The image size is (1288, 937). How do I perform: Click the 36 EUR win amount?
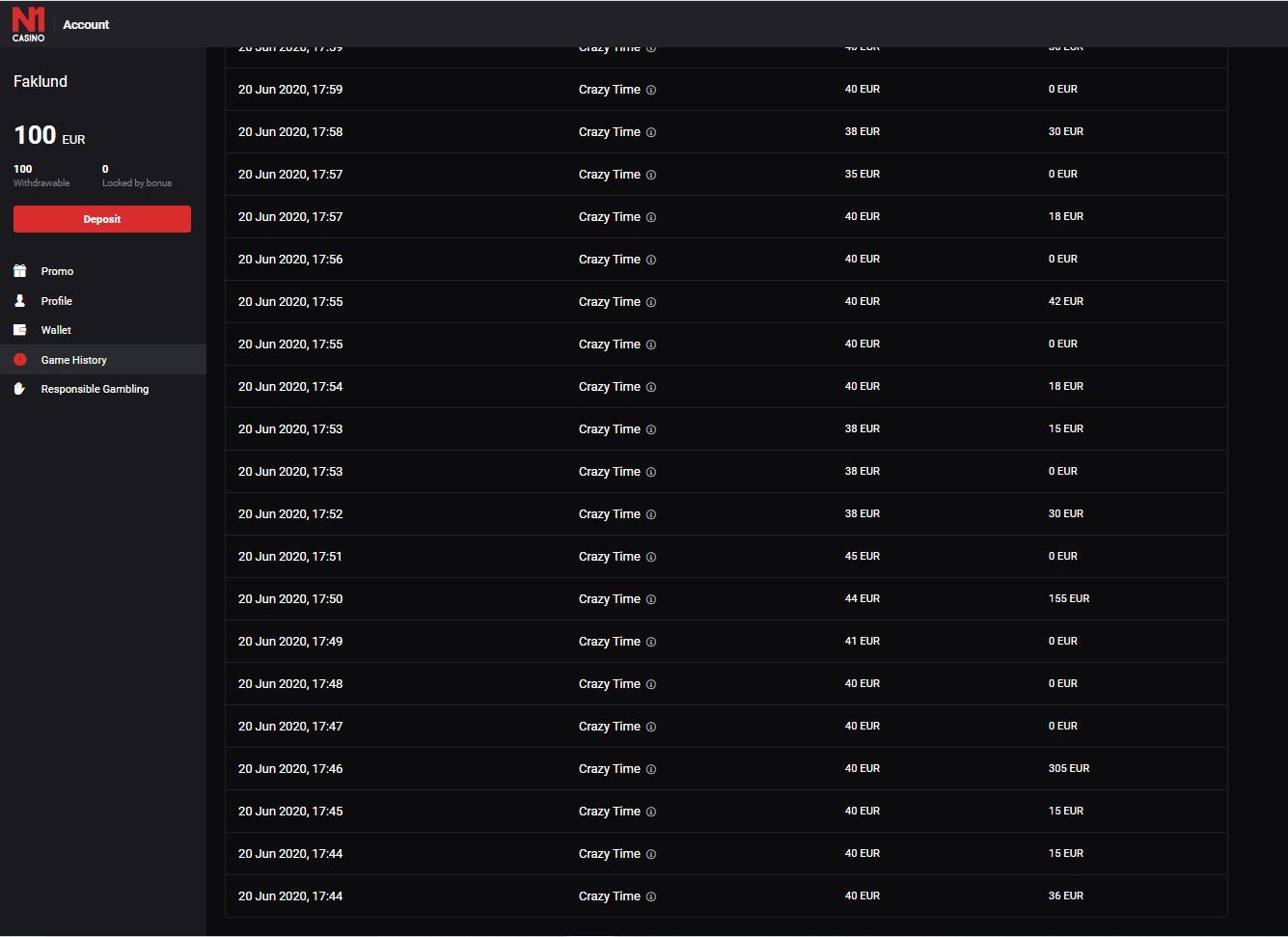tap(1065, 896)
